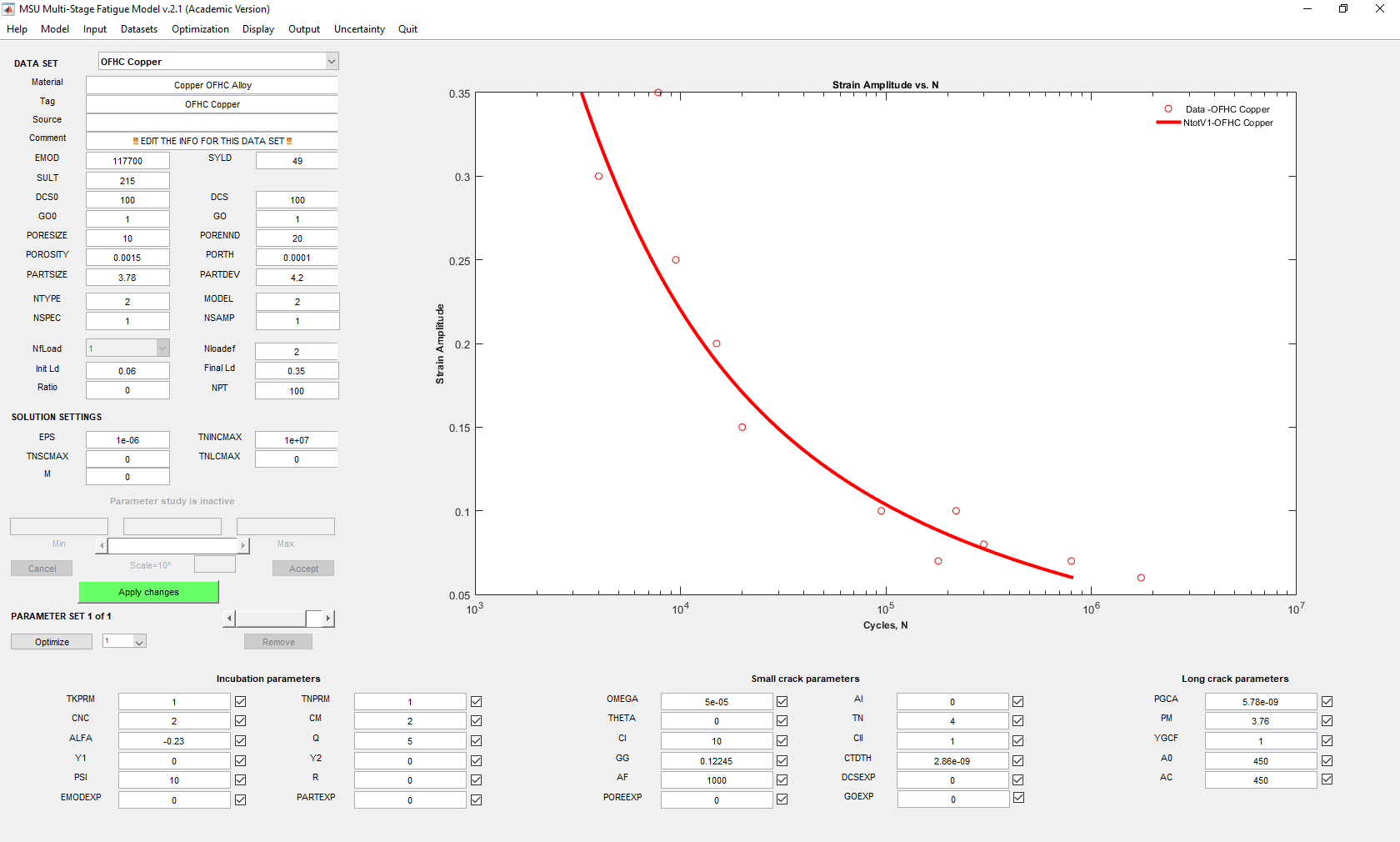Click the Parameter Set slider thumb

click(x=313, y=619)
